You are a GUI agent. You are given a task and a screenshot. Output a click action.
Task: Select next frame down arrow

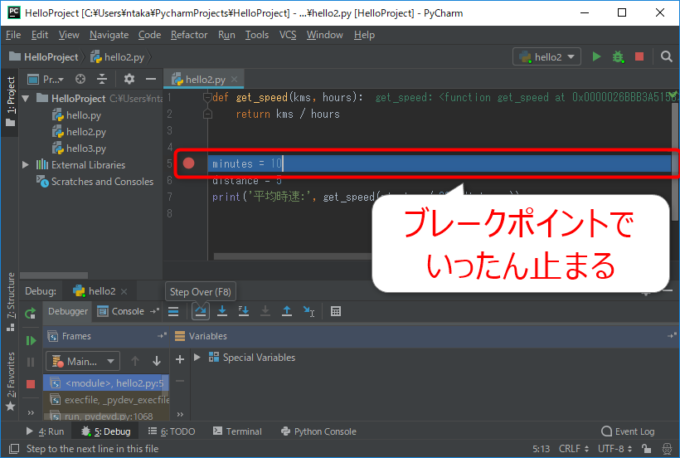(157, 361)
